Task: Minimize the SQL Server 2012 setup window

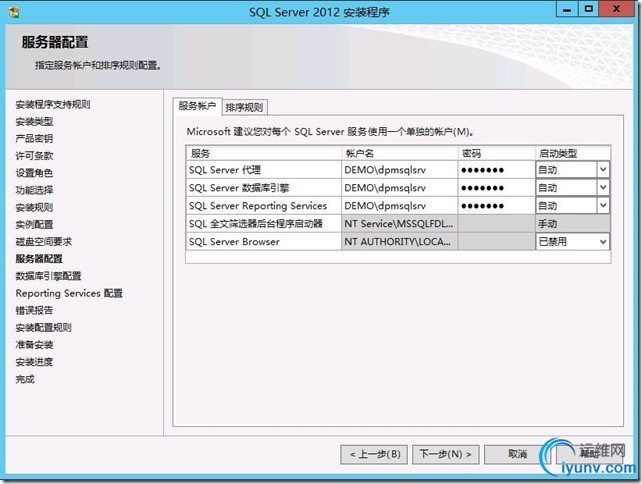Action: pos(567,9)
